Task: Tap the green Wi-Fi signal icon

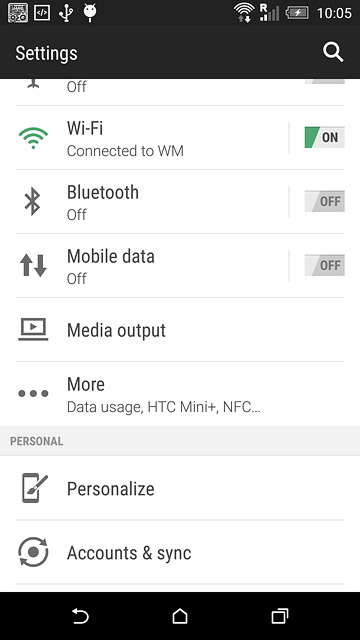Action: [33, 138]
